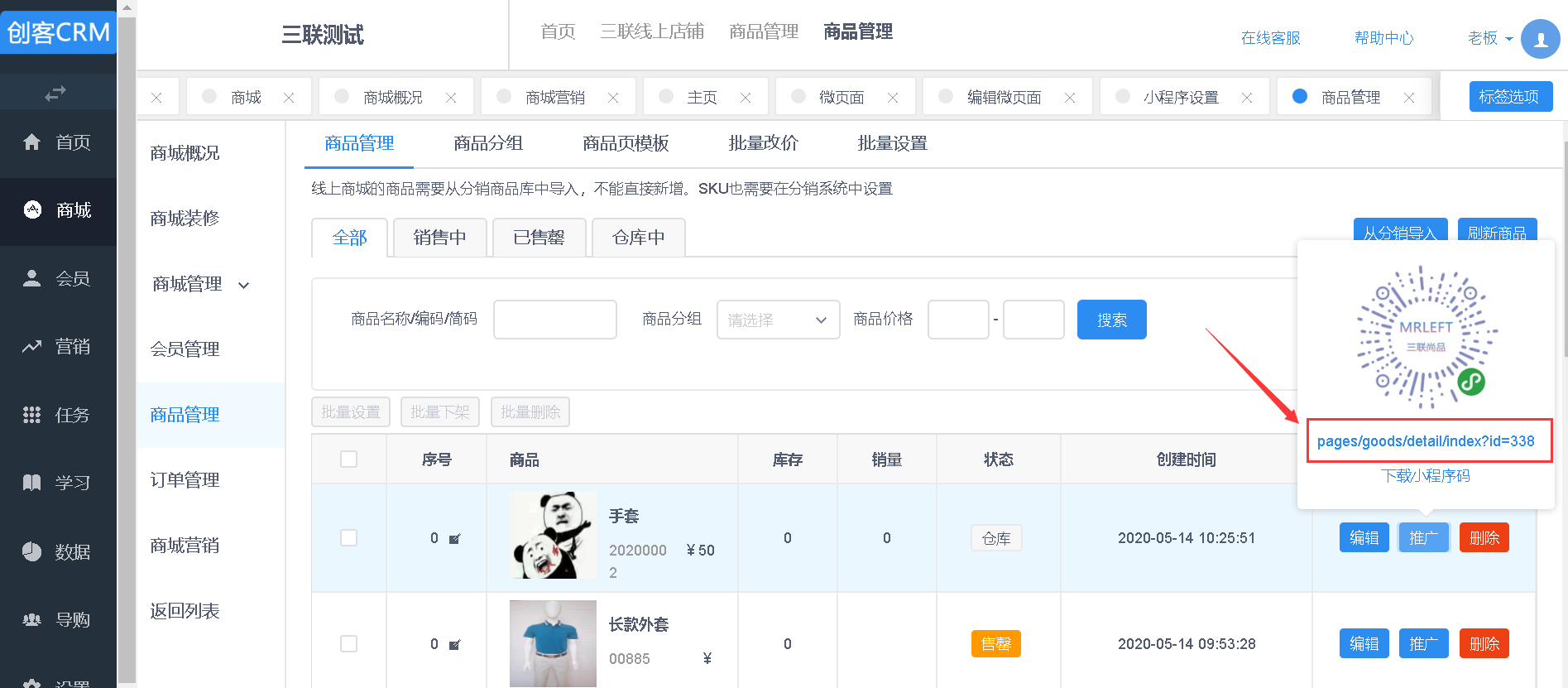Click 编辑 button for 长款外套
Screen dimensions: 1568x688
point(1364,643)
